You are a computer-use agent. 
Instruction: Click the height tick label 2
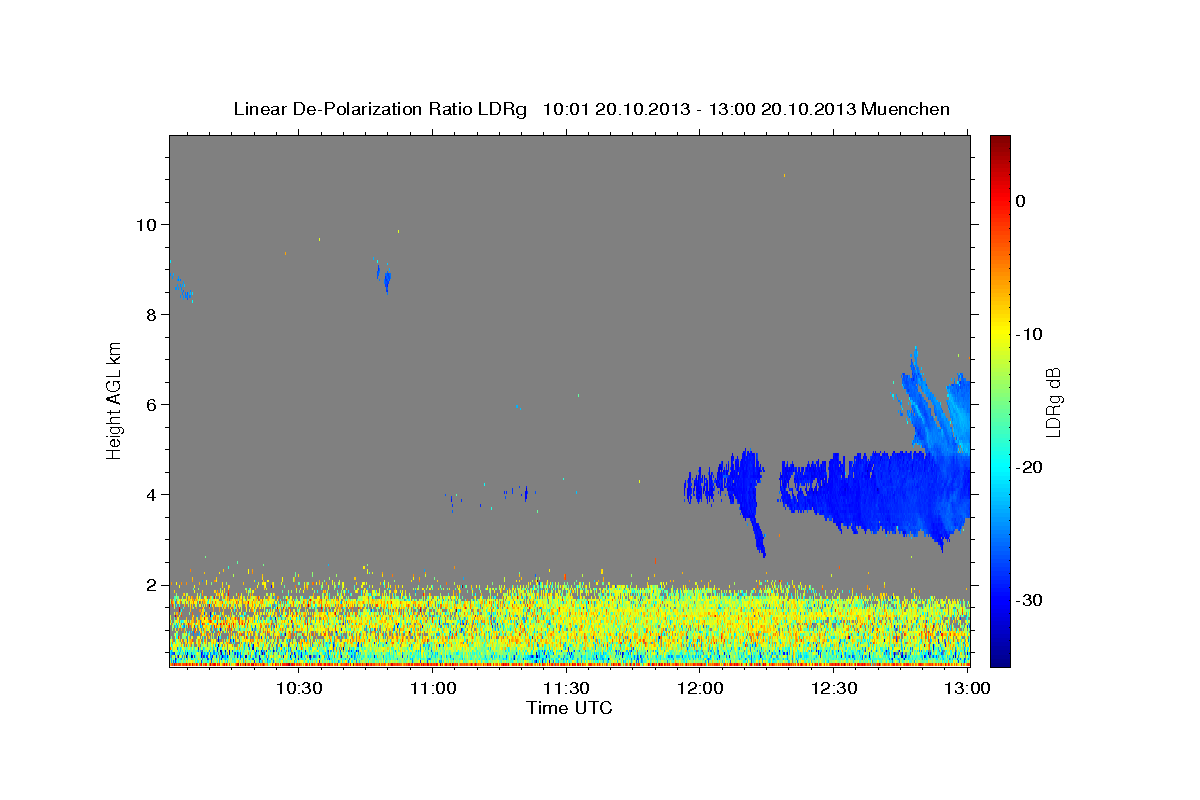(x=152, y=585)
